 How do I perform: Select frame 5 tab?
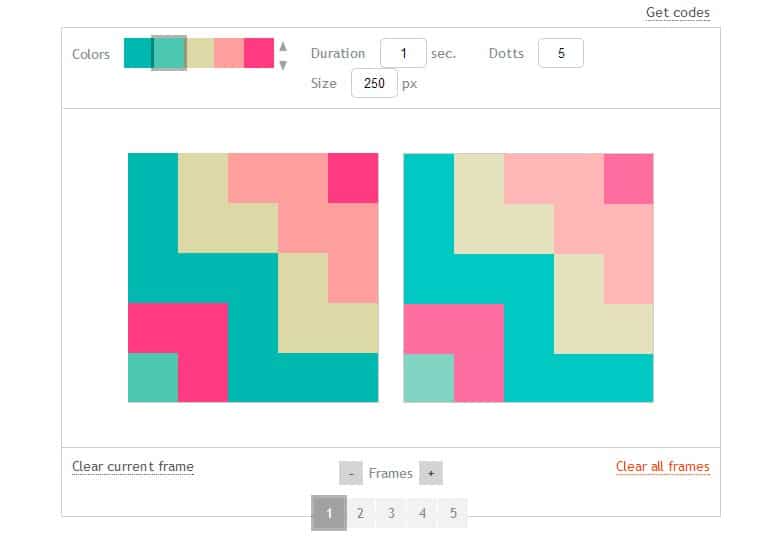453,513
